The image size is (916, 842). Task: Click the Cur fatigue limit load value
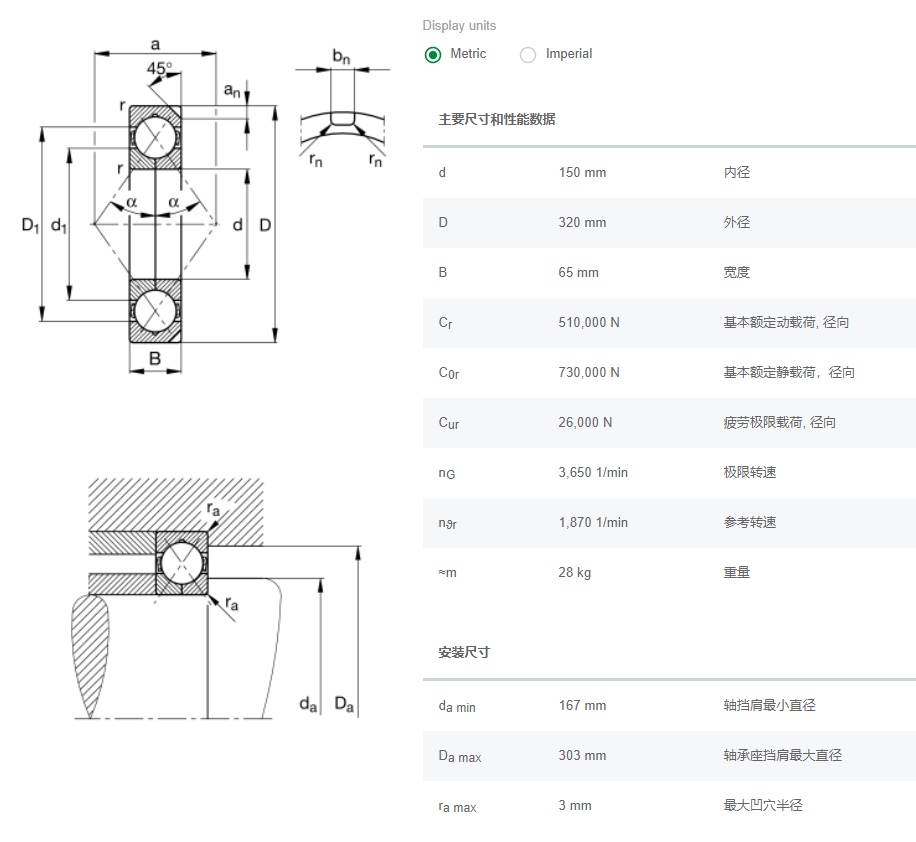pyautogui.click(x=586, y=422)
